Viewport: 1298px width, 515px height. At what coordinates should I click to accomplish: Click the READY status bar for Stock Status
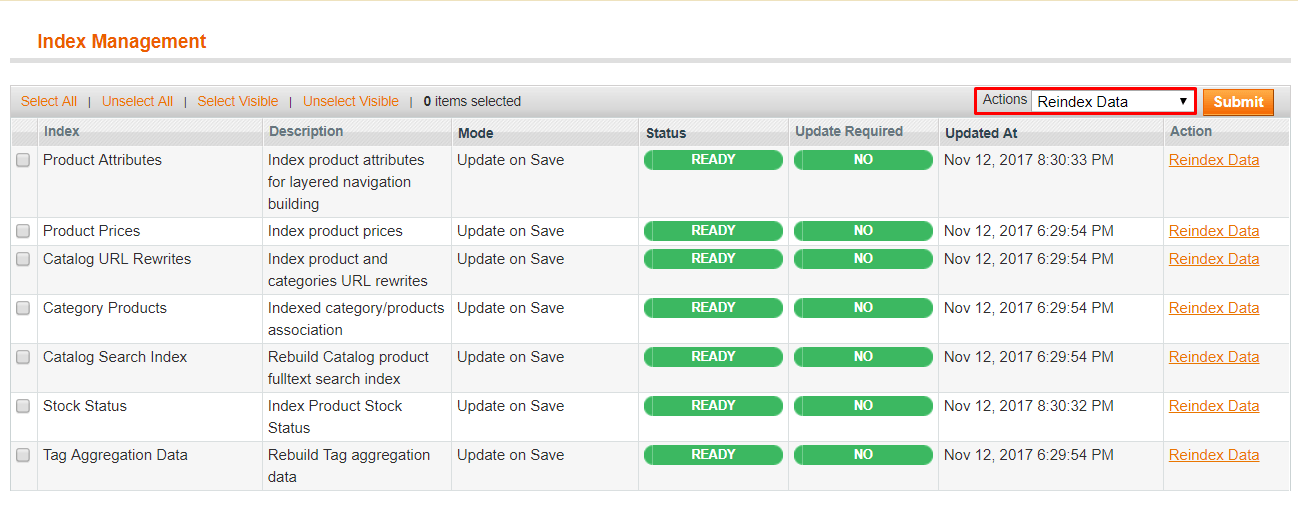point(713,406)
